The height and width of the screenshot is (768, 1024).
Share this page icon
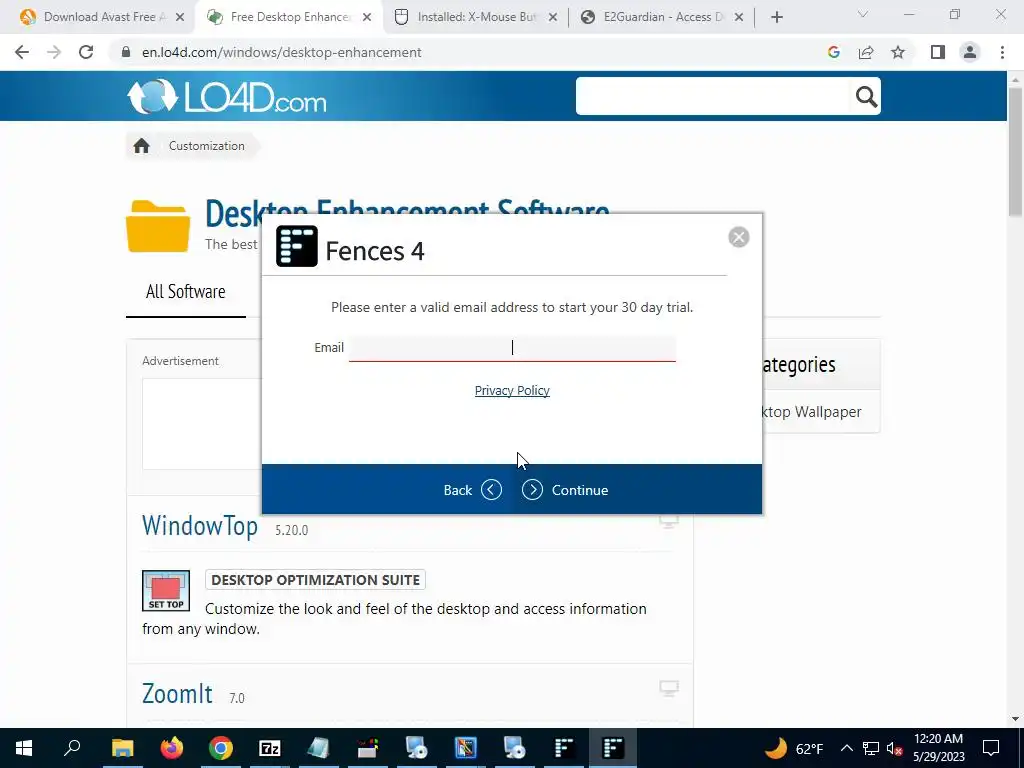coord(866,52)
